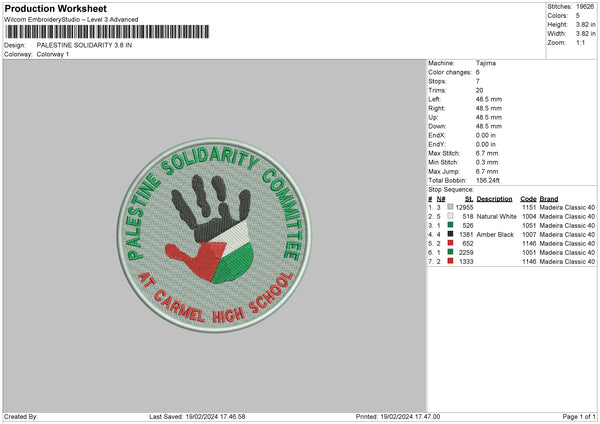Viewport: 600px width, 424px height.
Task: Select the 'Natural White' description
Action: [x=497, y=217]
